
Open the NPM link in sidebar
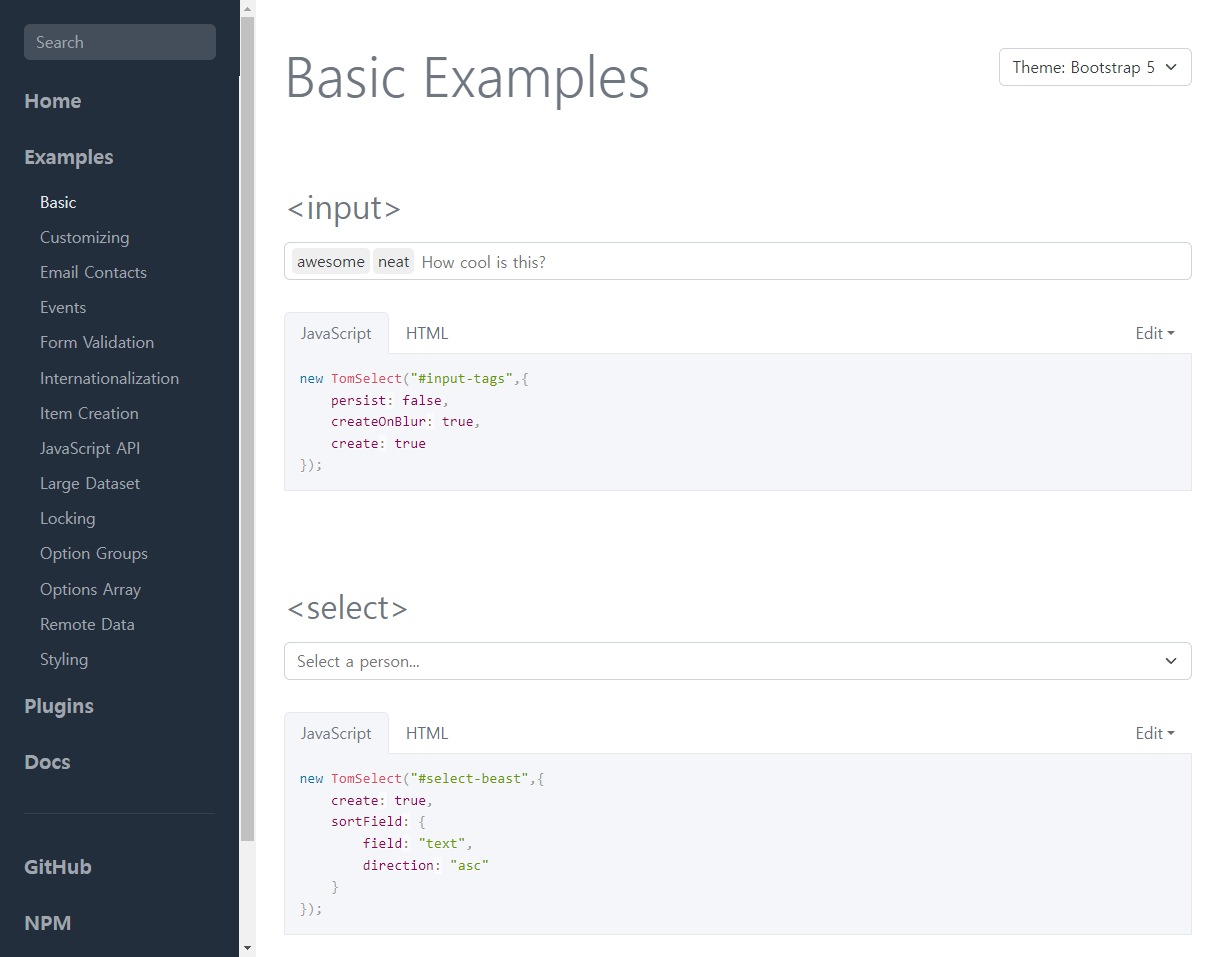(x=48, y=923)
